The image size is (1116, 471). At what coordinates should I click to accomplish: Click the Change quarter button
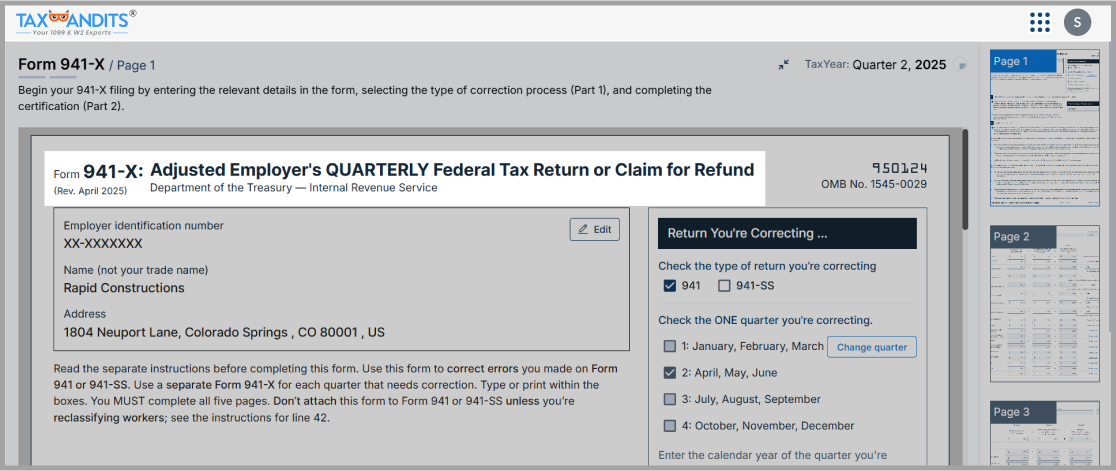[871, 347]
